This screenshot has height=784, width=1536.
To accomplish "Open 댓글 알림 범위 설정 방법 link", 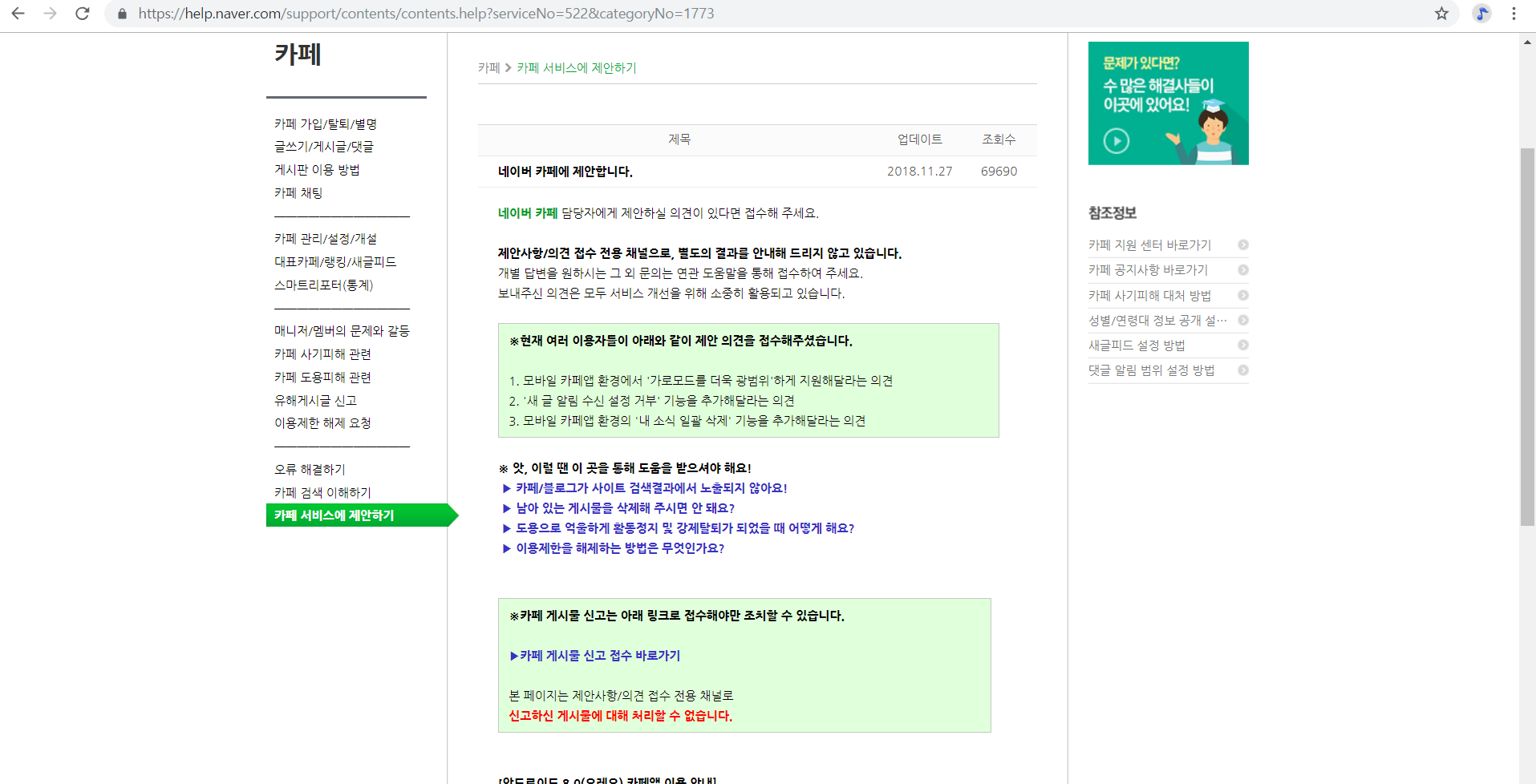I will coord(1151,370).
